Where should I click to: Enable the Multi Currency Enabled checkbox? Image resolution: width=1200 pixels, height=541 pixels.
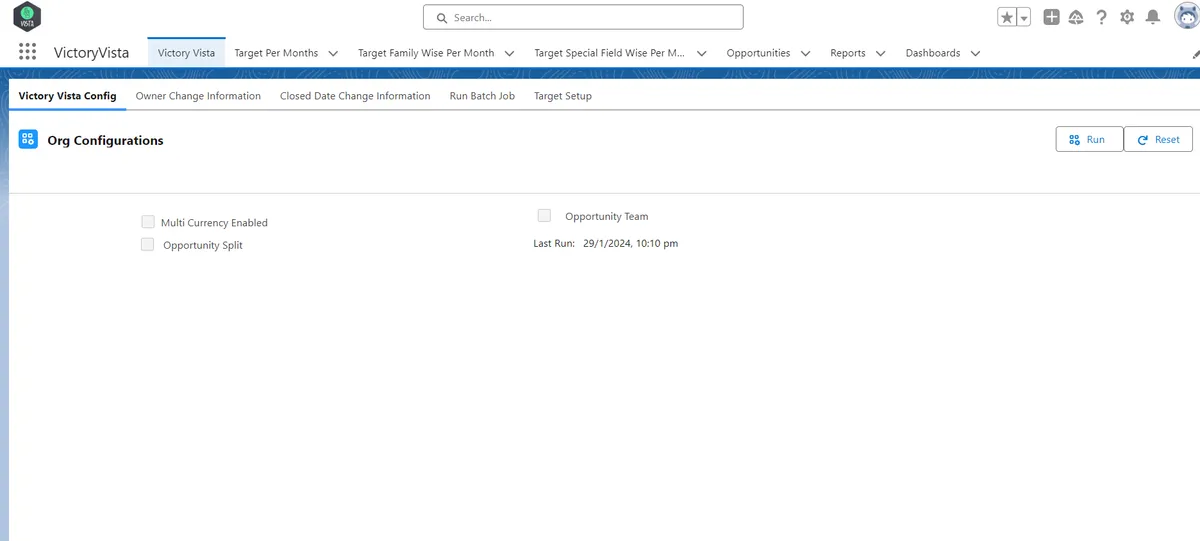pos(148,222)
